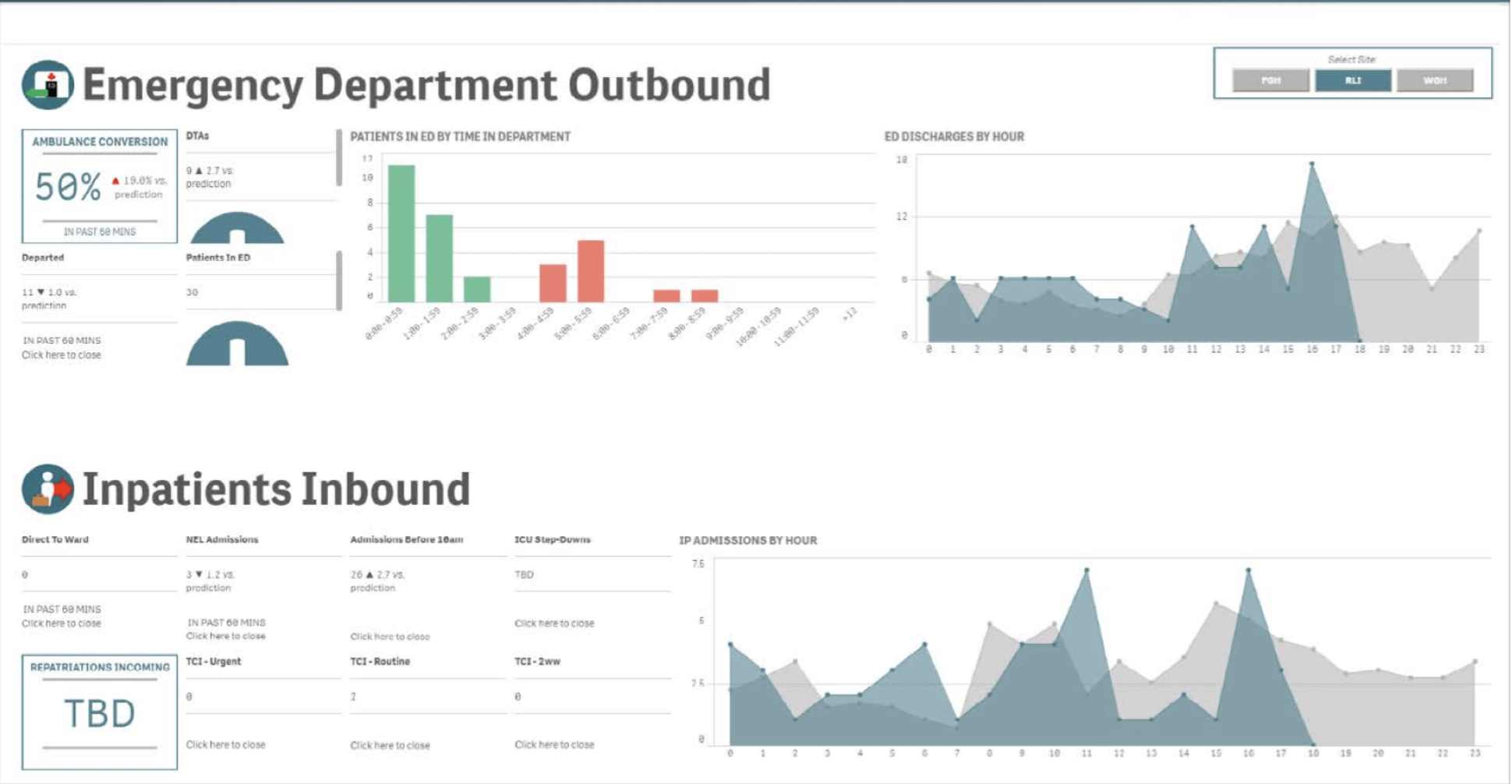The image size is (1512, 784).
Task: Select the FGH site button
Action: (1270, 80)
